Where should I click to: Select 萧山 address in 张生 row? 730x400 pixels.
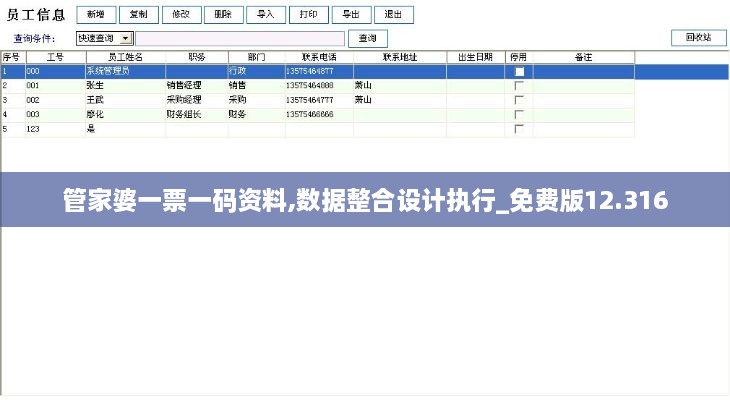pyautogui.click(x=400, y=86)
